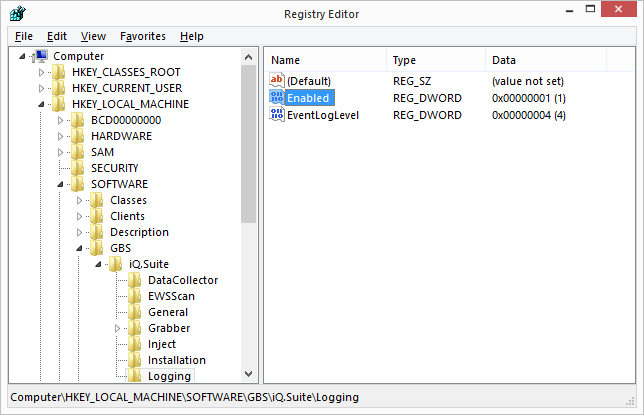Click the EventLogLevel DWORD icon

[x=277, y=115]
